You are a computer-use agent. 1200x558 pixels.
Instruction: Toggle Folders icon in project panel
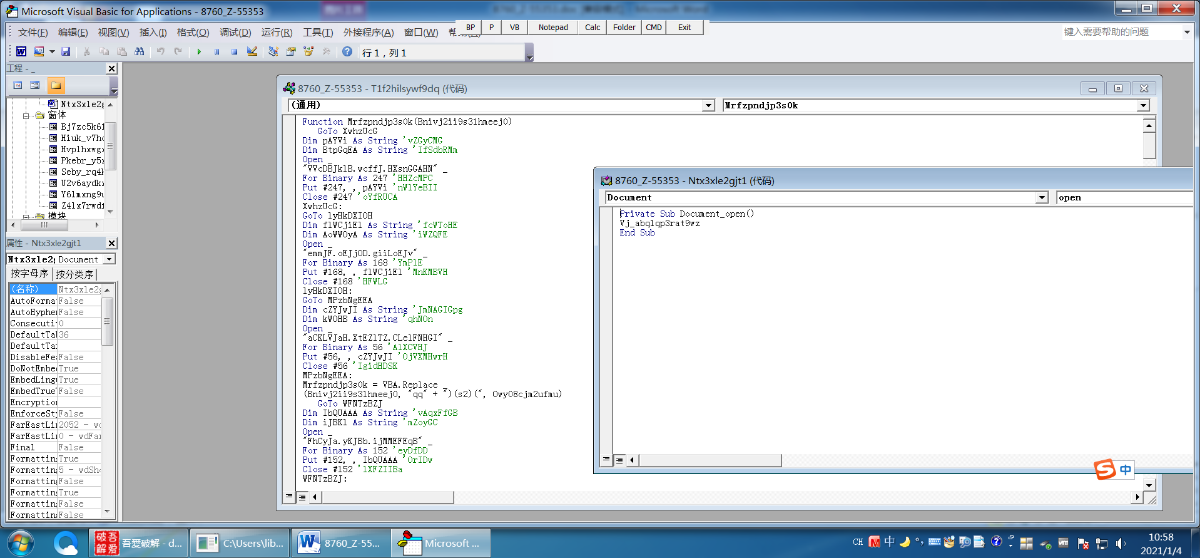point(56,86)
